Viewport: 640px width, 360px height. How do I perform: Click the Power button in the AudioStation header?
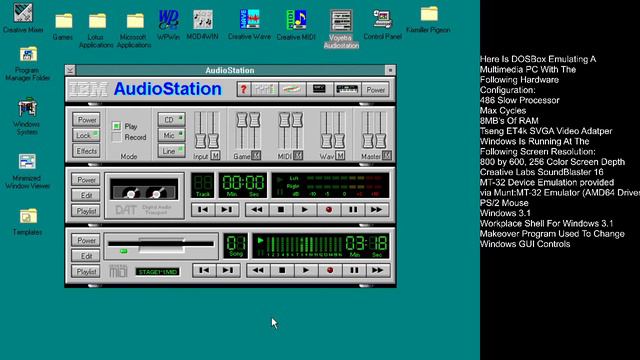(x=375, y=90)
